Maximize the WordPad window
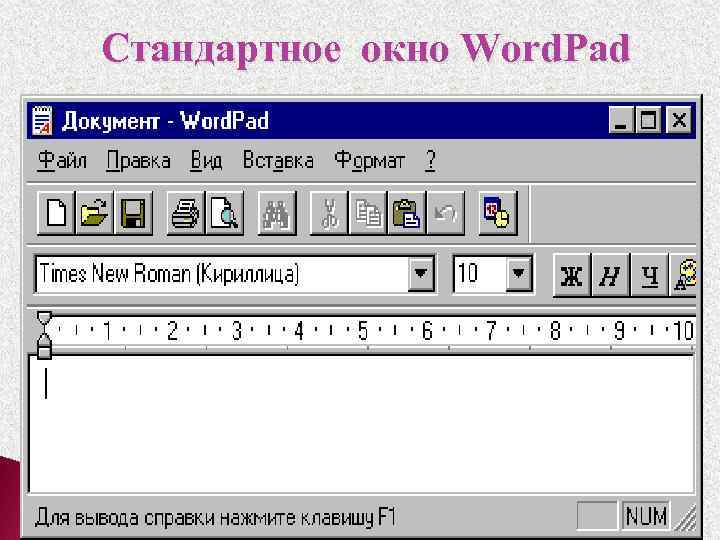The width and height of the screenshot is (720, 540). tap(648, 120)
